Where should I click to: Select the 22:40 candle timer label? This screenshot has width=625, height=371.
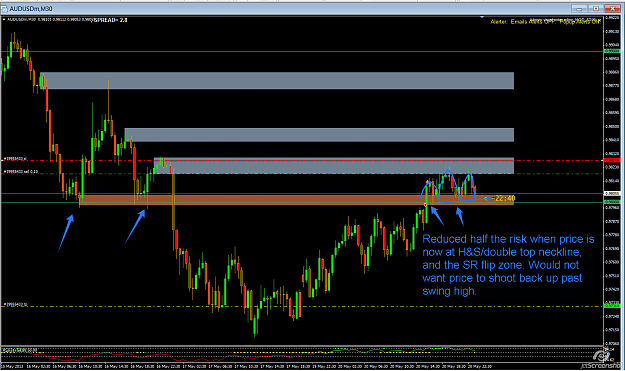pyautogui.click(x=504, y=198)
